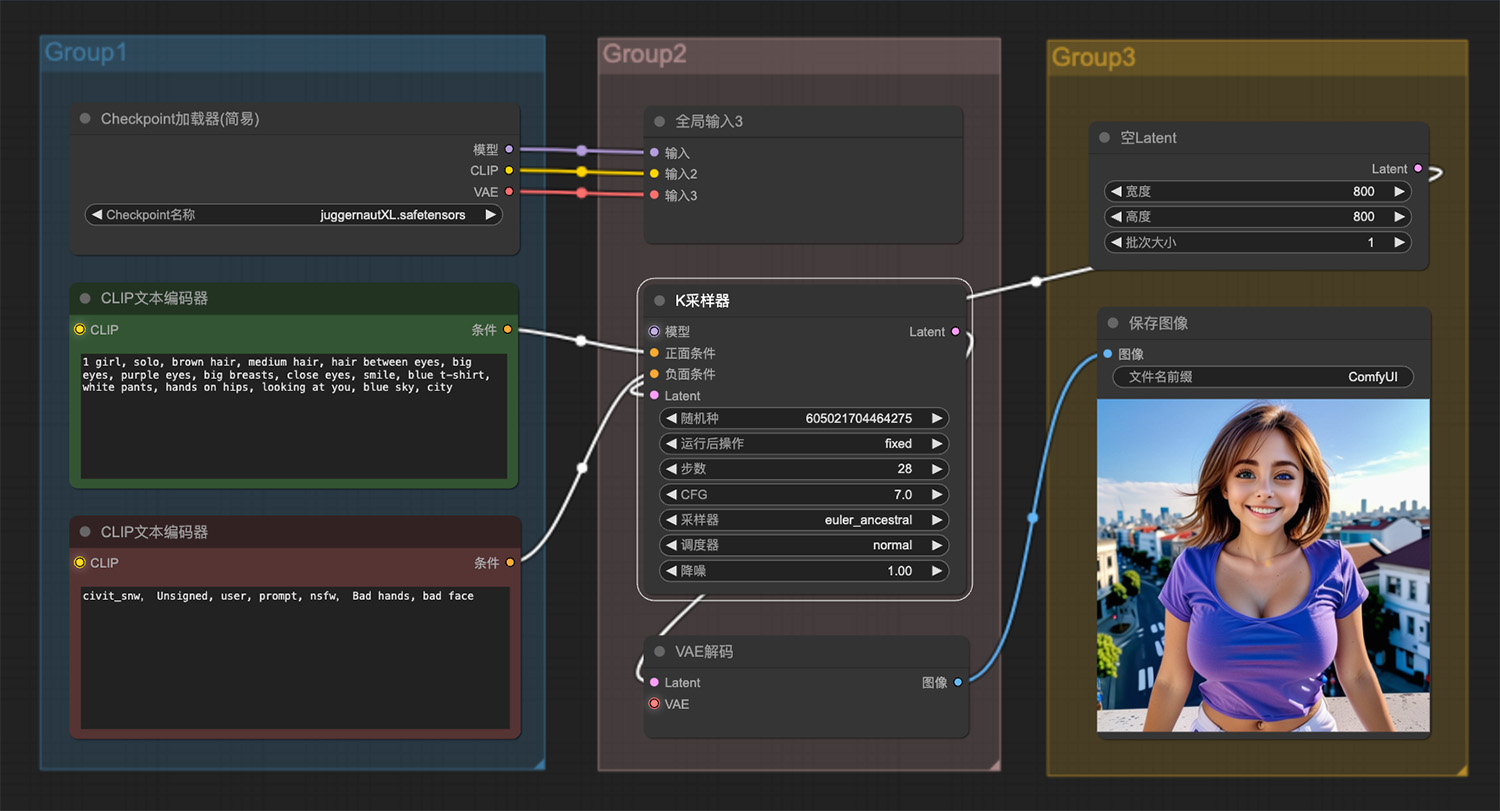Click the negative prompt text box with 'civit_snw'
This screenshot has width=1500, height=811.
[x=295, y=658]
